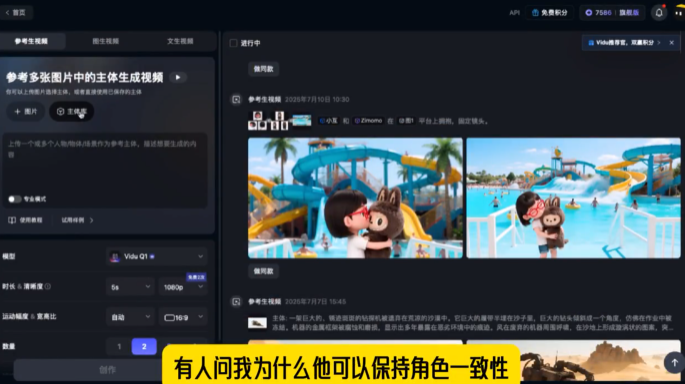Select quantity 2
This screenshot has height=384, width=685.
point(144,346)
